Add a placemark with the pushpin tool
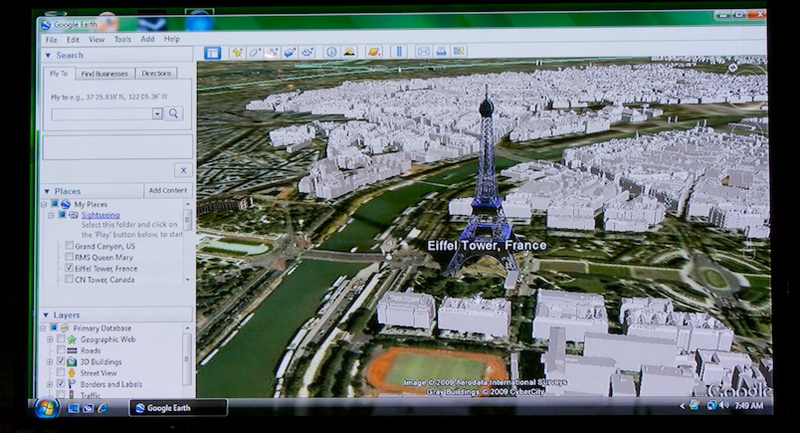The width and height of the screenshot is (800, 433). (237, 53)
